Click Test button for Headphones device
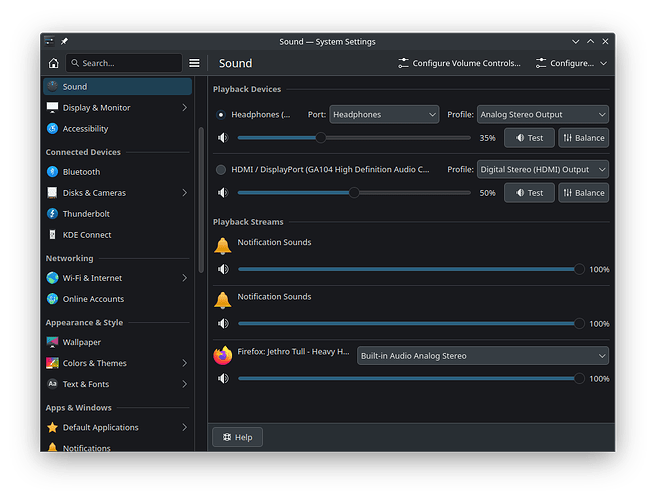 (529, 138)
